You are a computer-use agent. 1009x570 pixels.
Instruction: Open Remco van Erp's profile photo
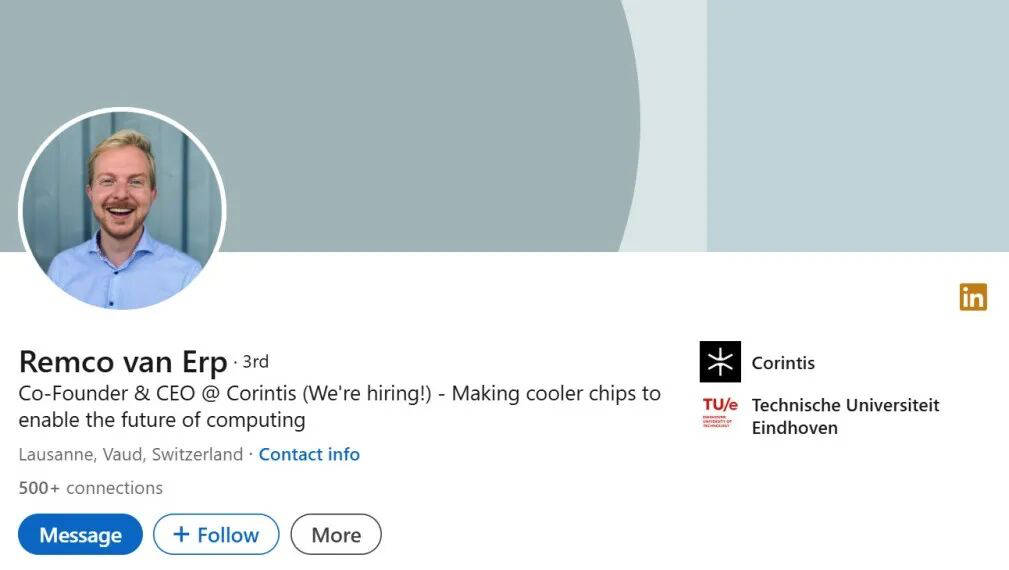[x=122, y=209]
